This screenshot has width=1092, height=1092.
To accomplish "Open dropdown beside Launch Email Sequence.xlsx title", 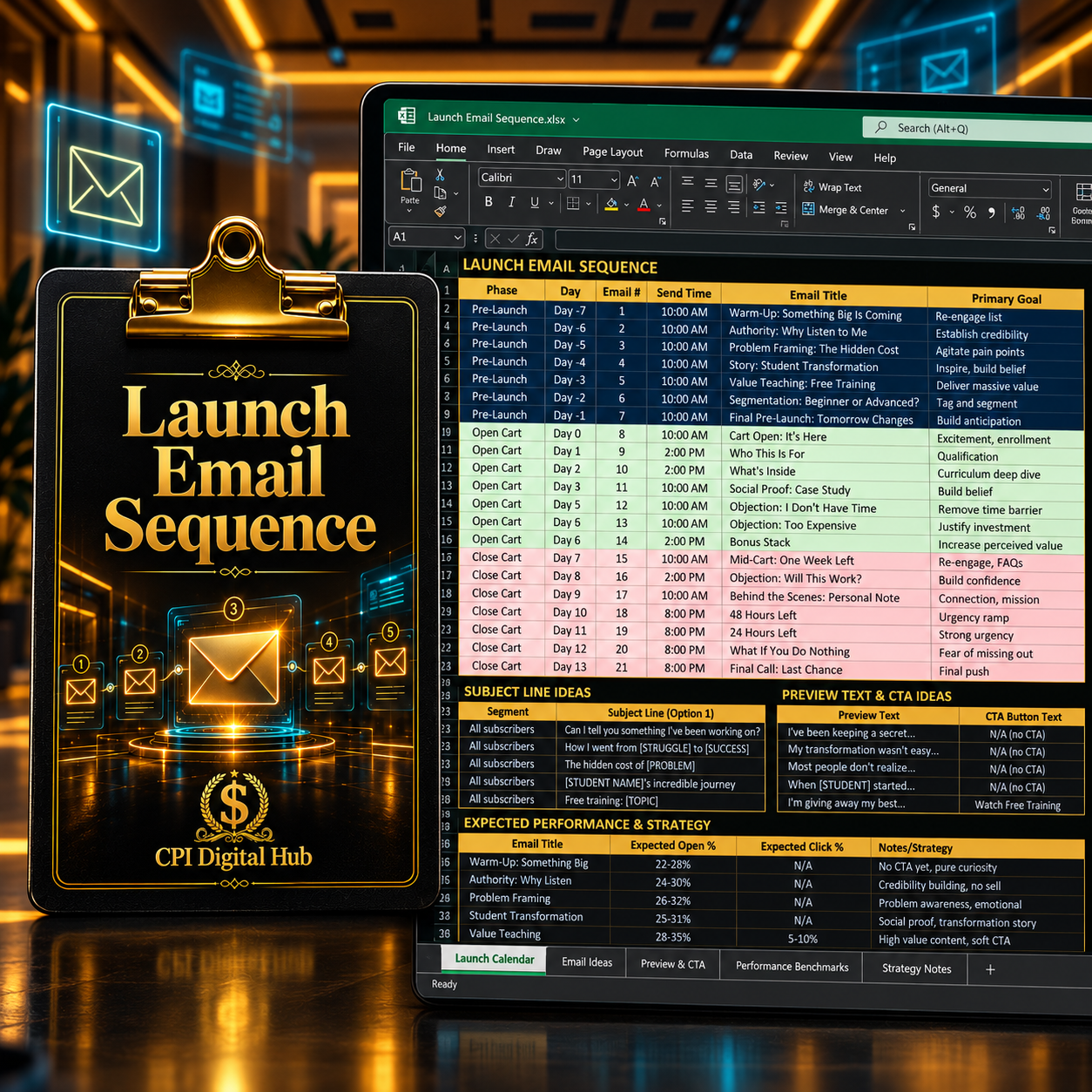I will point(576,120).
